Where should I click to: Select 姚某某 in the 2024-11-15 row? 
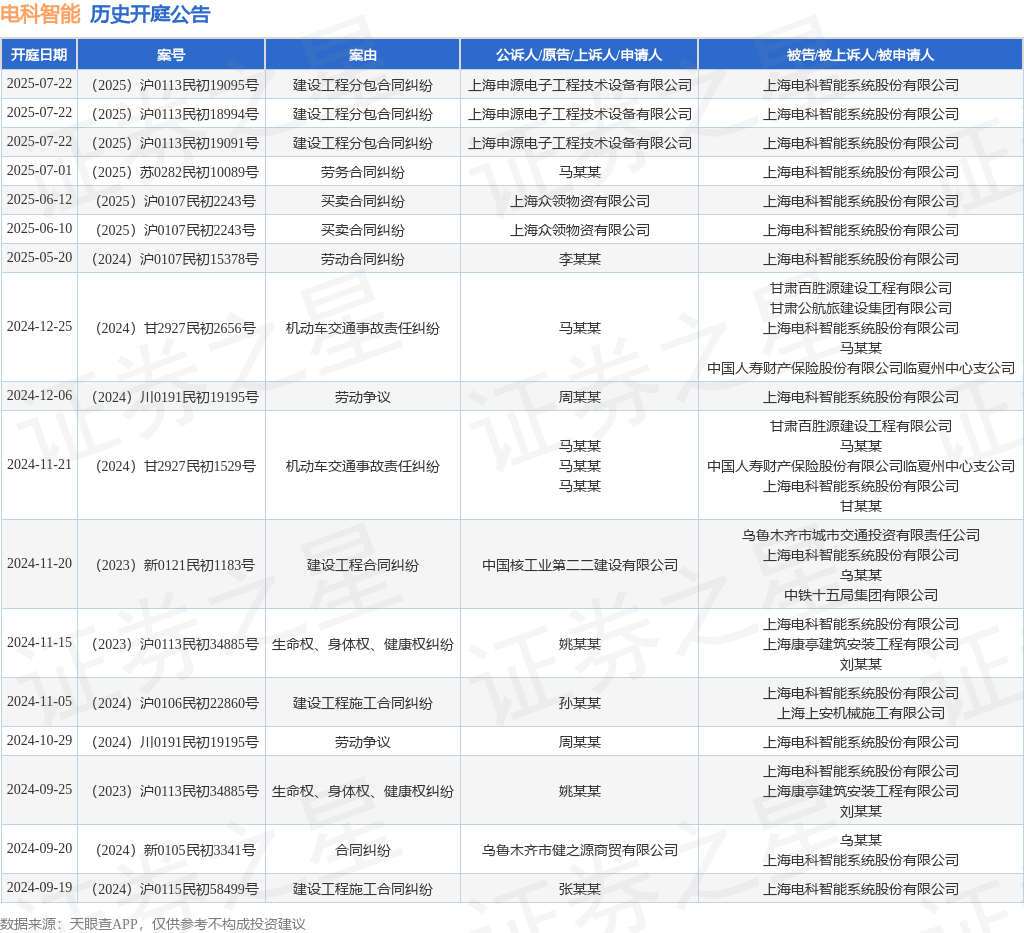pyautogui.click(x=579, y=644)
